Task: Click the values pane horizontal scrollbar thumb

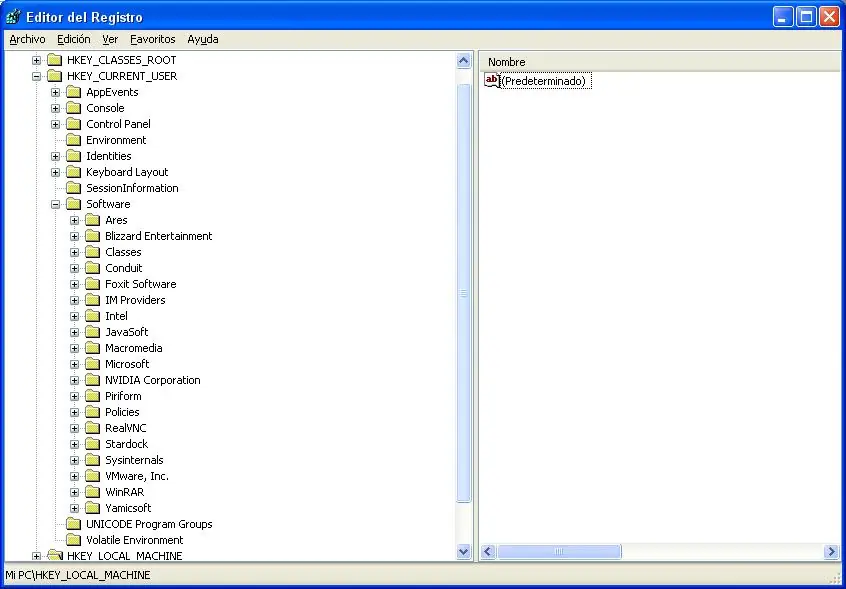Action: [559, 552]
